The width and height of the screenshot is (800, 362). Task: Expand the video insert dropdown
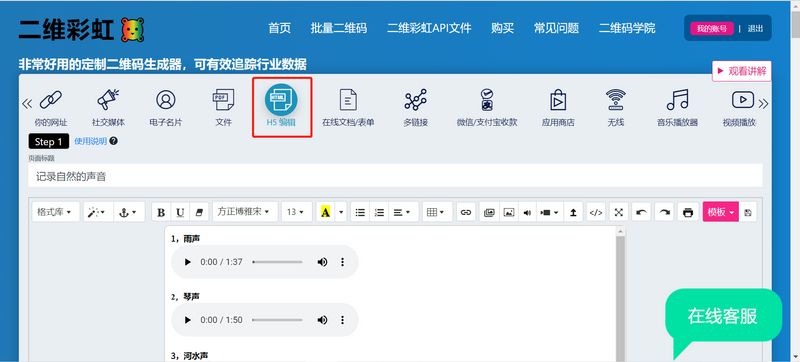(x=549, y=212)
